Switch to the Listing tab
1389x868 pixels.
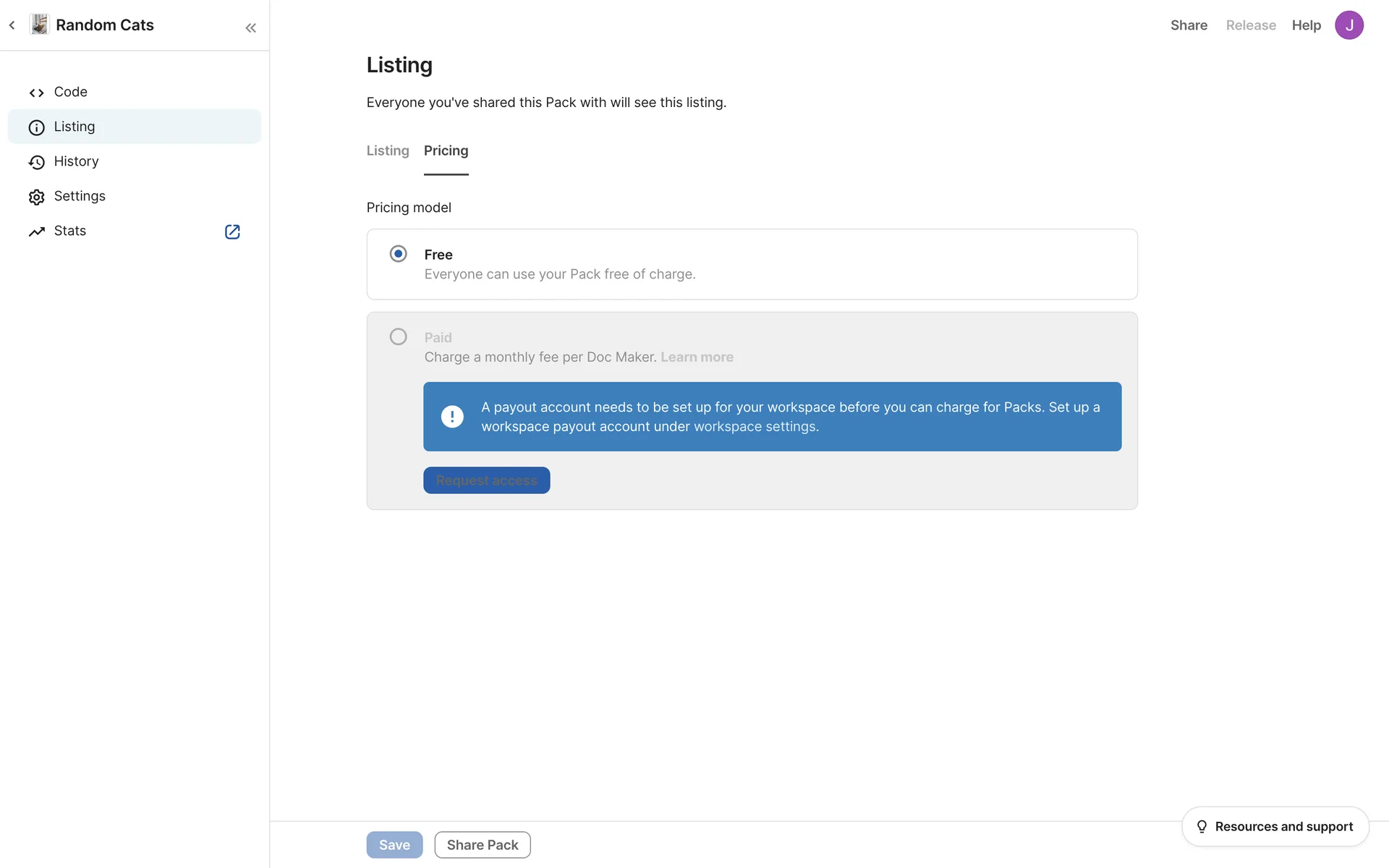388,150
